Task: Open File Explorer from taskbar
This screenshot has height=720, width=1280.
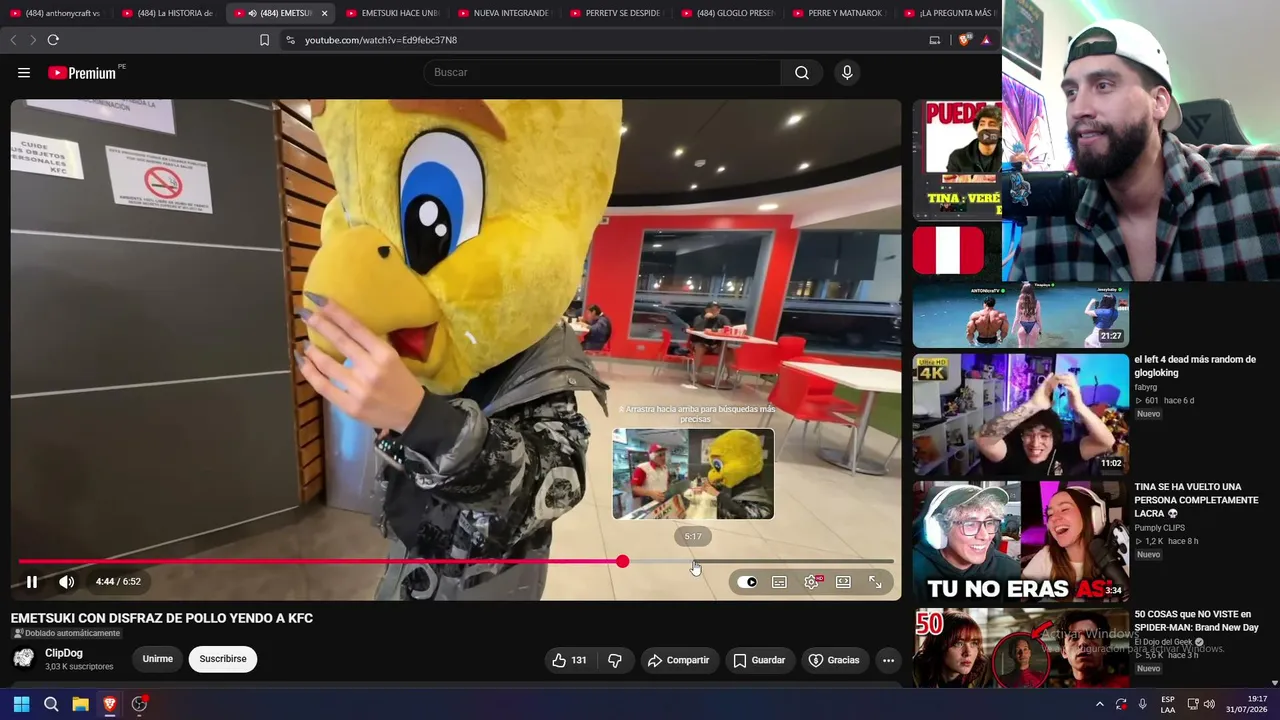Action: click(x=81, y=704)
